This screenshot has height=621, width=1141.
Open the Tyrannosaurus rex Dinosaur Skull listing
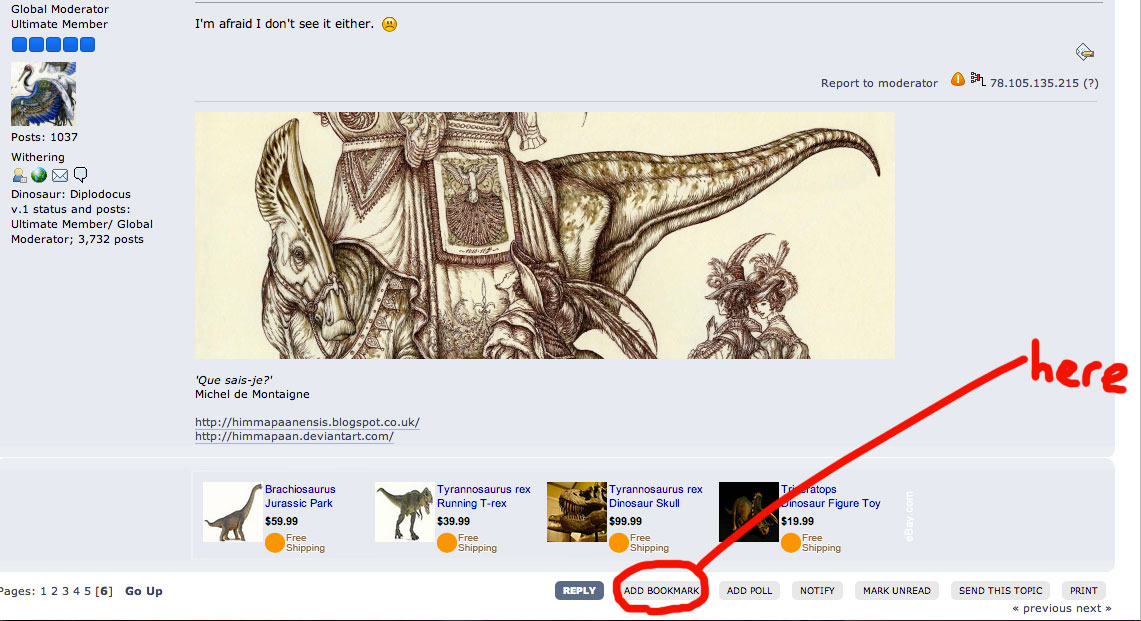point(656,497)
